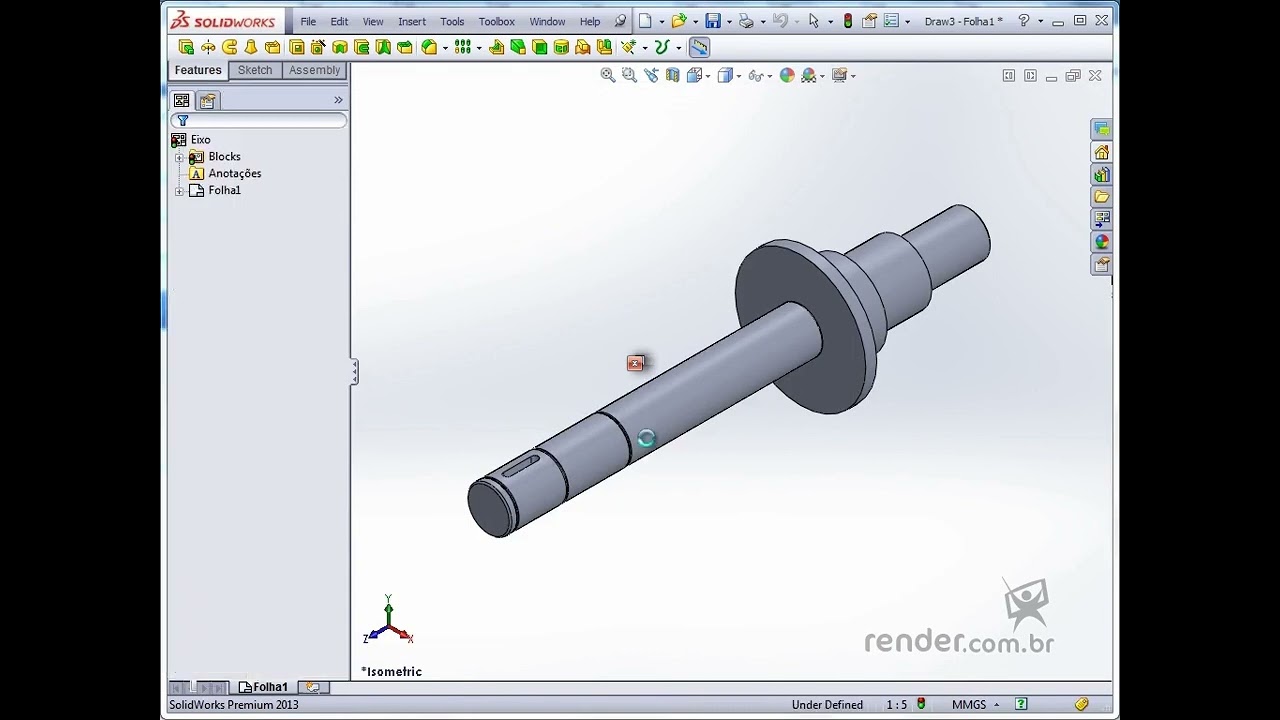Click the Zoom to Fit icon
This screenshot has width=1280, height=720.
(608, 75)
